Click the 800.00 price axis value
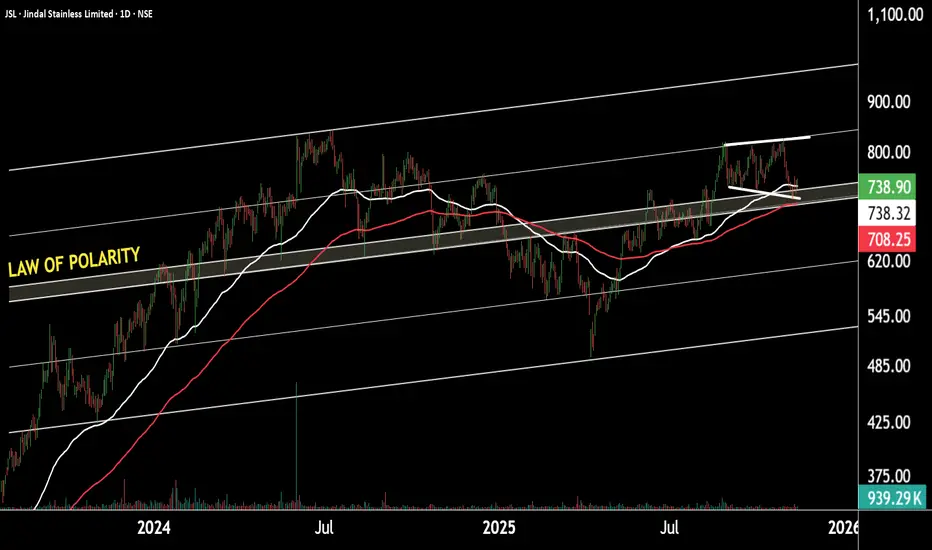The image size is (932, 550). (889, 152)
